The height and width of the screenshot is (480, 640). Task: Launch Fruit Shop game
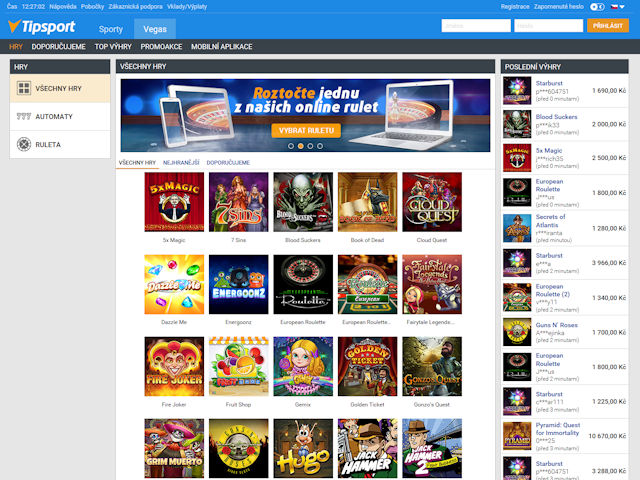coord(239,367)
